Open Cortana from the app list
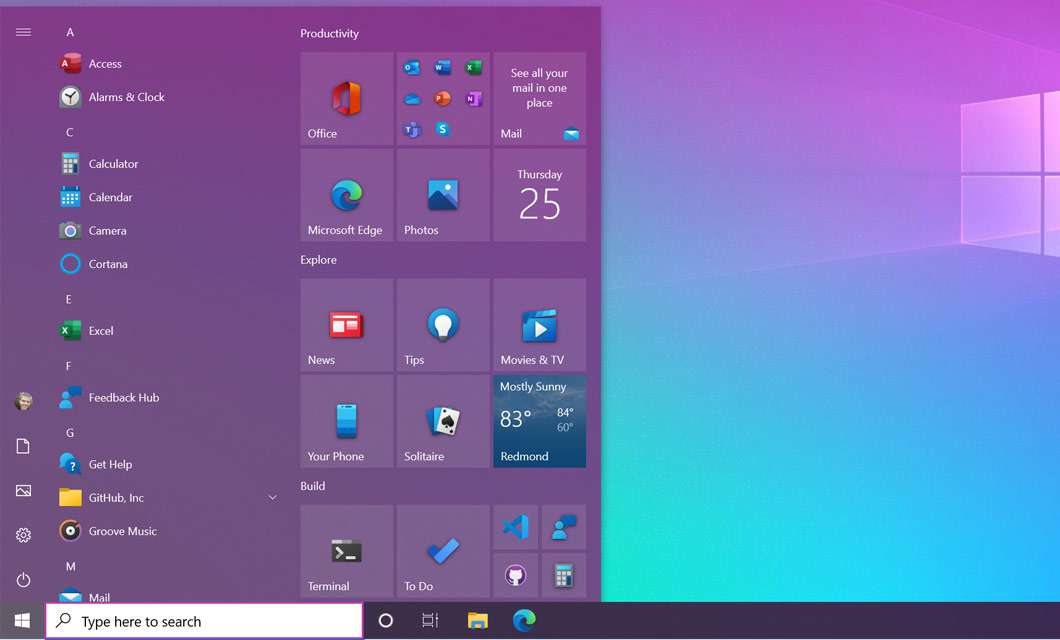The image size is (1060, 640). pyautogui.click(x=169, y=264)
